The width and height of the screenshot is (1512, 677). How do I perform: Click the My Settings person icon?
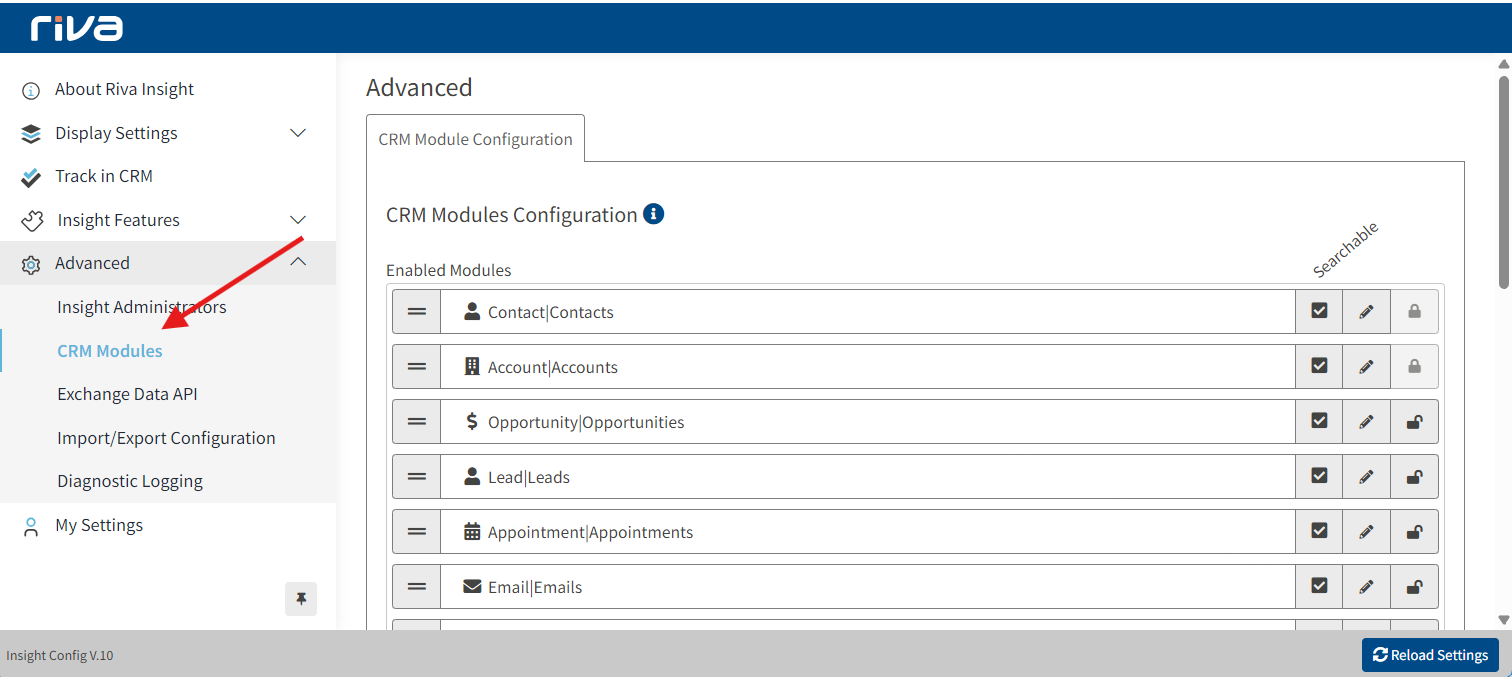click(31, 527)
